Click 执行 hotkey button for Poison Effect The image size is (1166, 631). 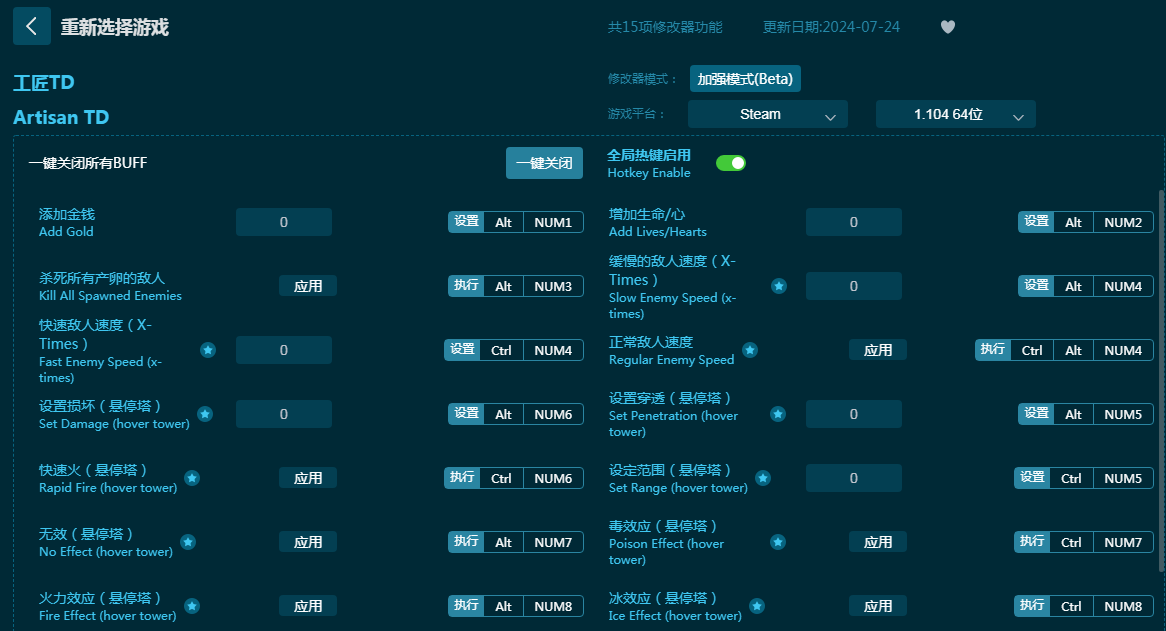1032,541
